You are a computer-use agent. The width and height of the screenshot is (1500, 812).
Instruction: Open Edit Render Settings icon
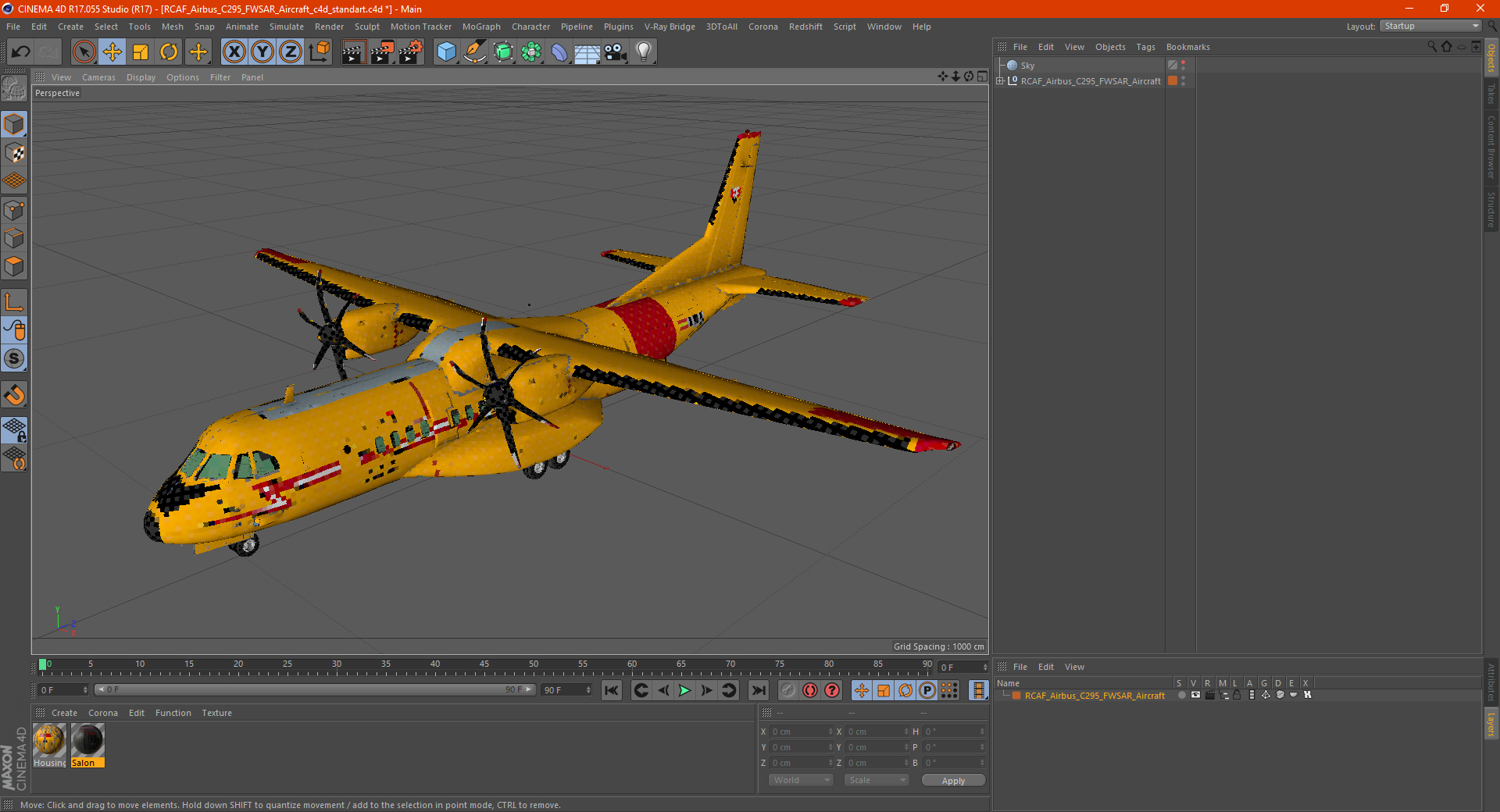pos(411,52)
